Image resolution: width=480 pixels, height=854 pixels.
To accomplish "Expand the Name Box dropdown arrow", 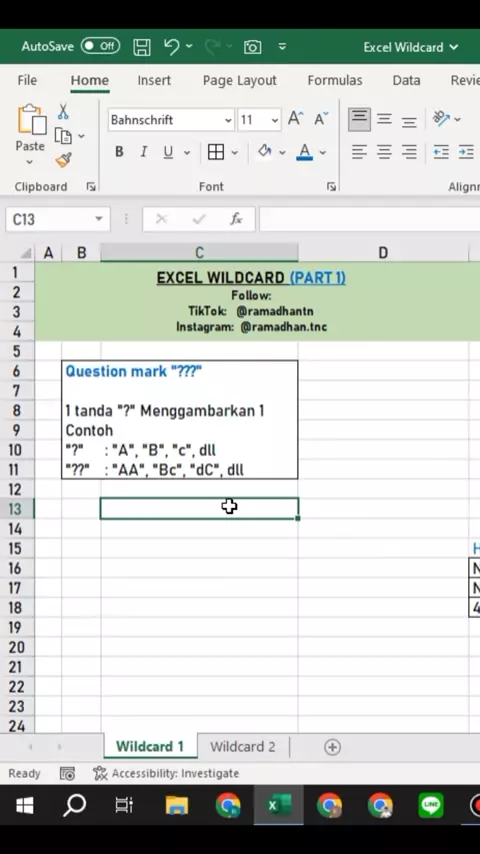I will pos(99,219).
